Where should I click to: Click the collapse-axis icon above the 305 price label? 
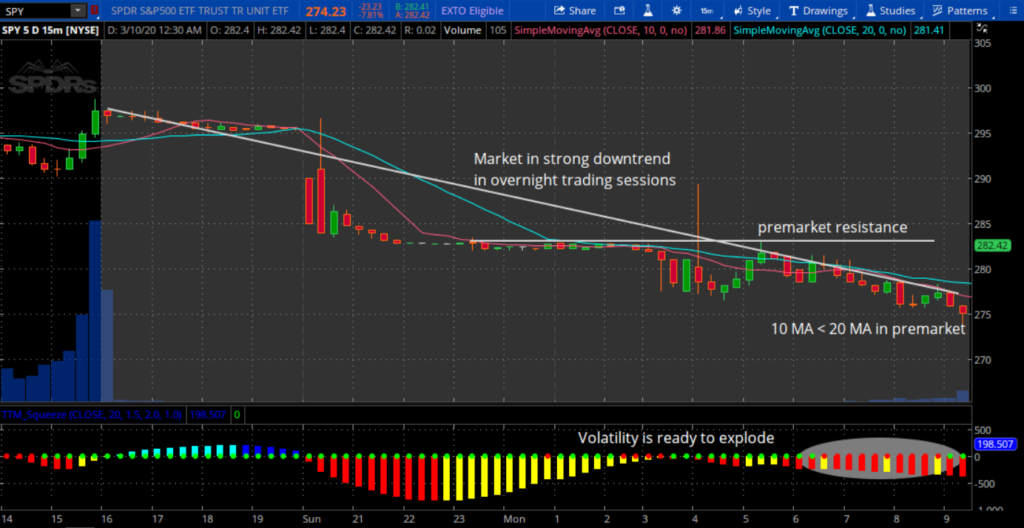(982, 27)
